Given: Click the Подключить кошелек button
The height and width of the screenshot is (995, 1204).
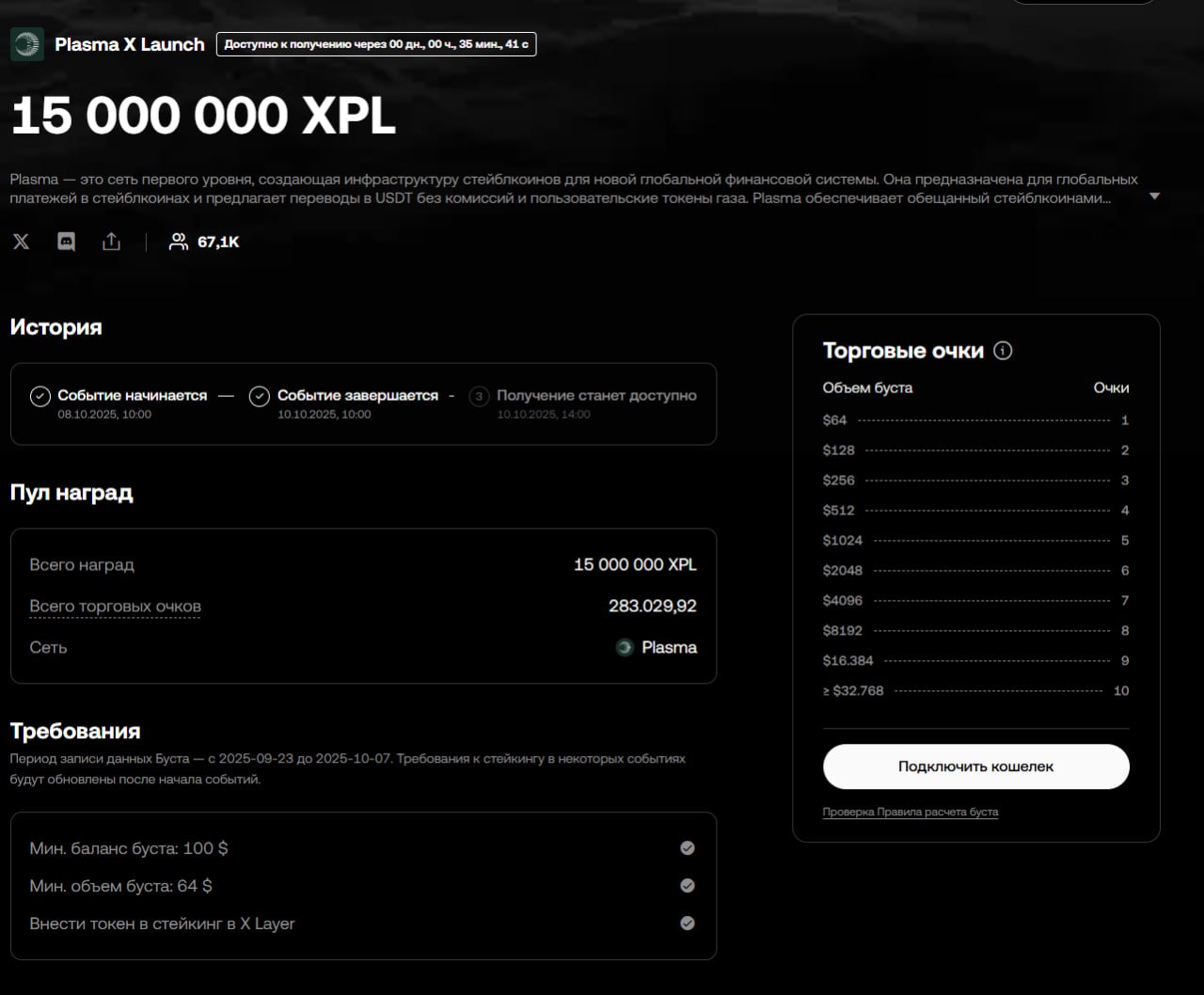Looking at the screenshot, I should (x=976, y=766).
